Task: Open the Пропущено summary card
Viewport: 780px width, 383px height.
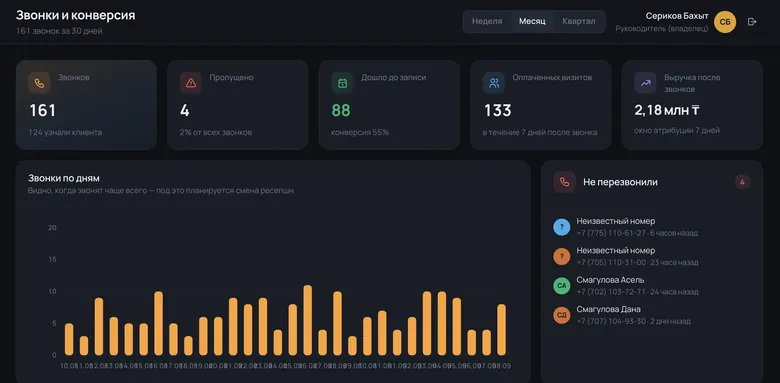Action: (238, 105)
